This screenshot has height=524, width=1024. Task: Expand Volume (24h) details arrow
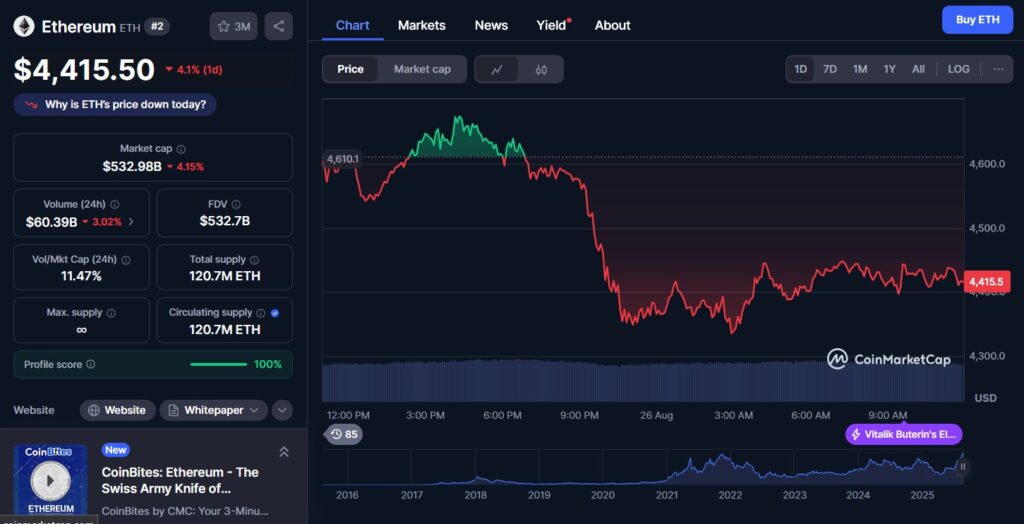(x=131, y=222)
